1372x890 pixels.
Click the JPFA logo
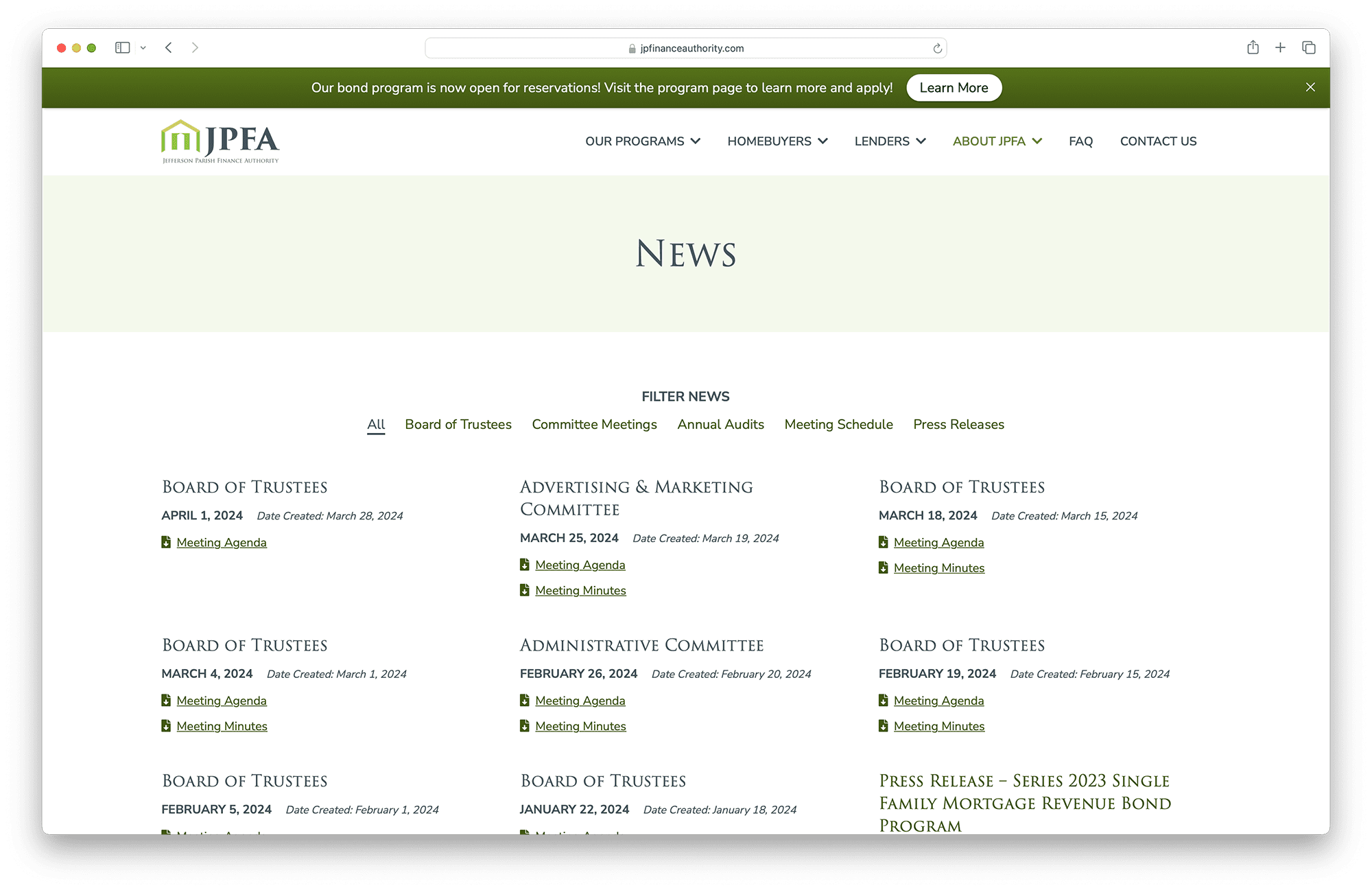coord(220,141)
